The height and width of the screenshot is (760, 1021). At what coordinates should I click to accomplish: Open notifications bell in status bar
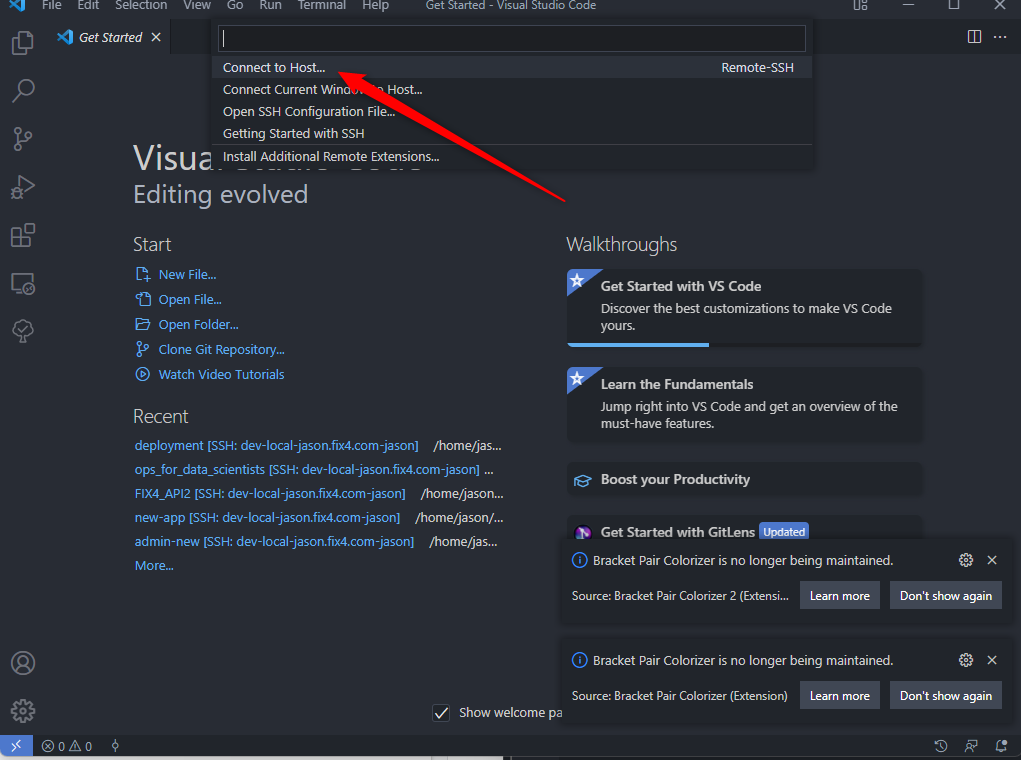(x=1001, y=746)
